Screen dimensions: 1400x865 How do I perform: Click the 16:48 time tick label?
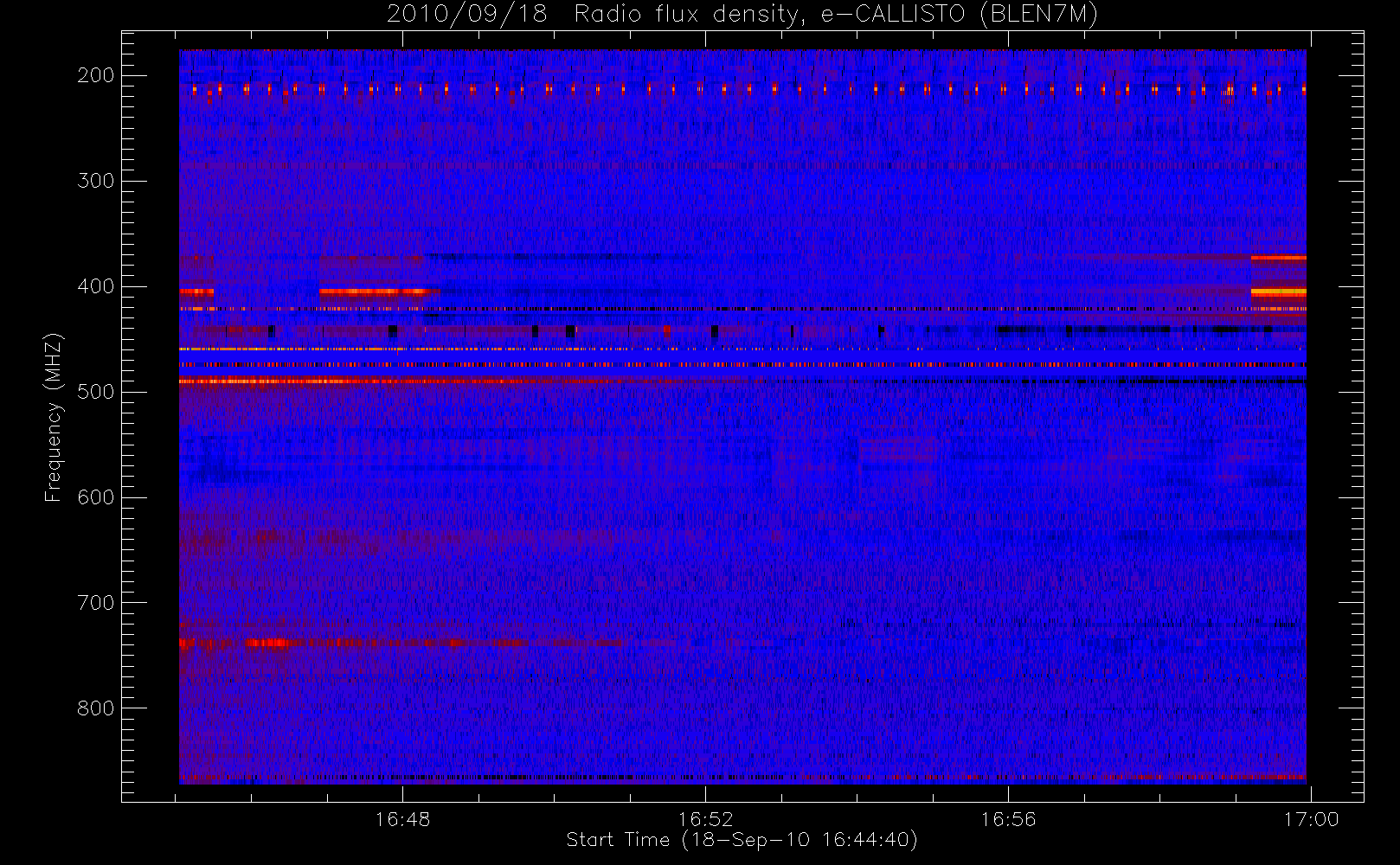(x=402, y=819)
